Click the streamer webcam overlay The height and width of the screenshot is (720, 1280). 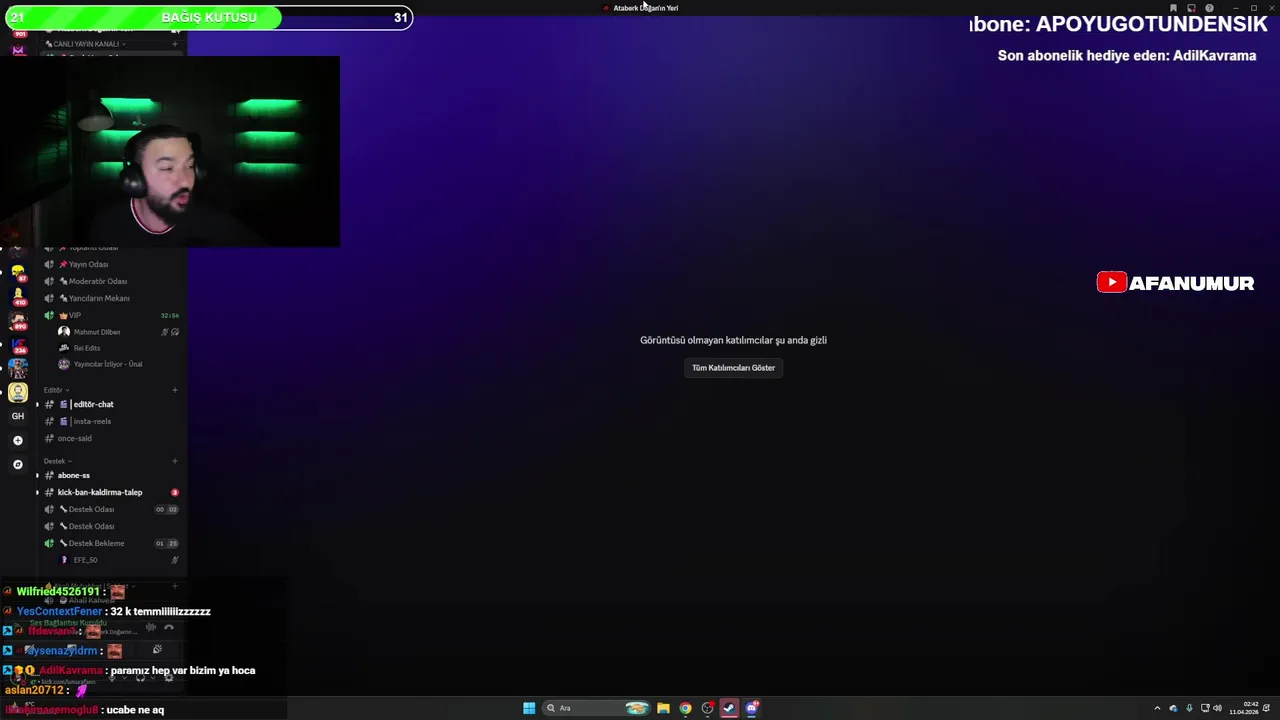coord(170,151)
